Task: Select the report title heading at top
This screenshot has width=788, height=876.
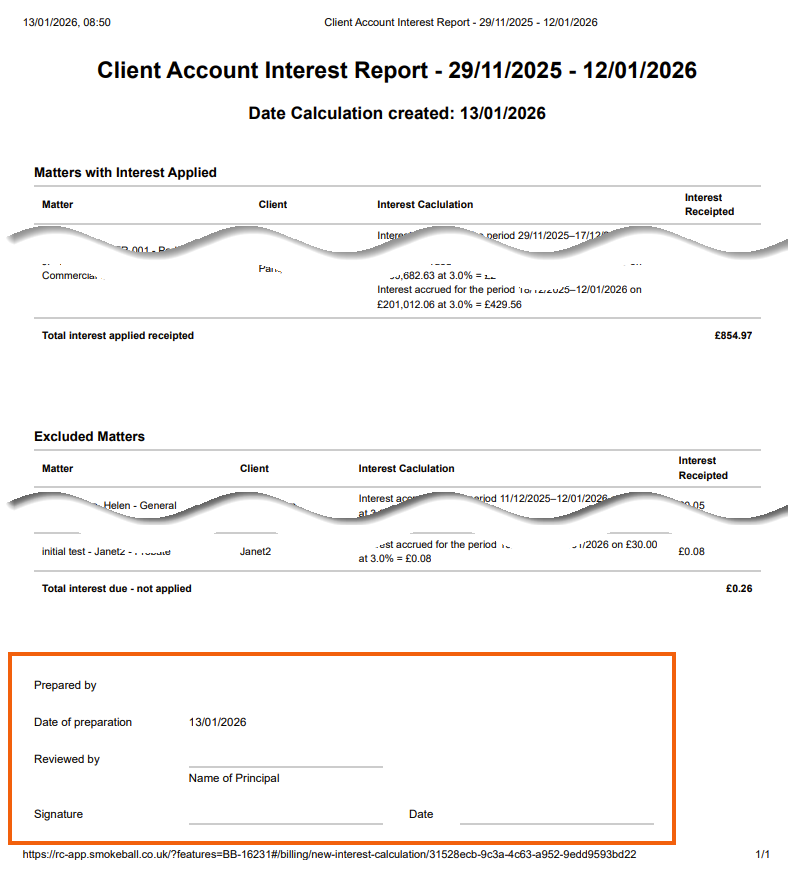Action: (x=397, y=71)
